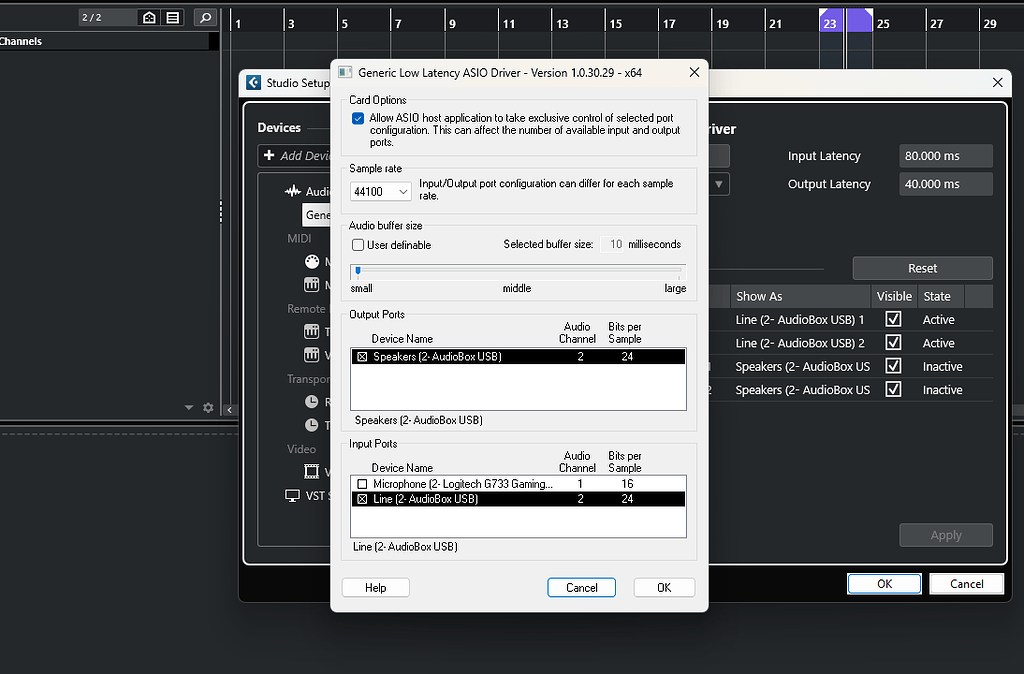Collapse the left zone with the chevron arrow

click(x=229, y=409)
